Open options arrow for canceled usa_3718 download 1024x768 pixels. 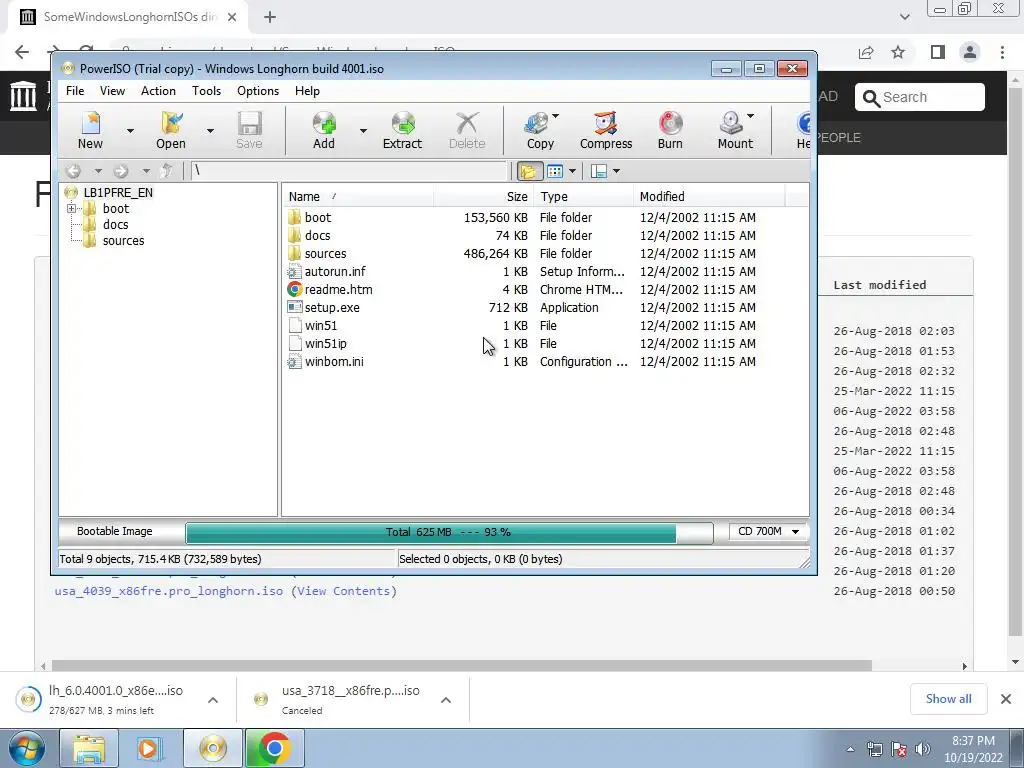(x=446, y=700)
